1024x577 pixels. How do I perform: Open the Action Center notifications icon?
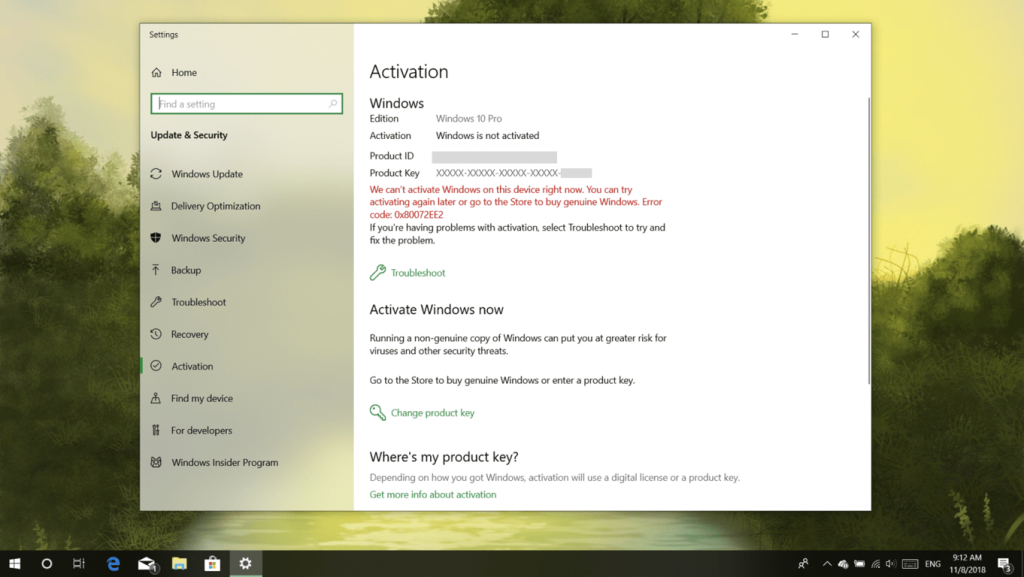[x=1004, y=564]
